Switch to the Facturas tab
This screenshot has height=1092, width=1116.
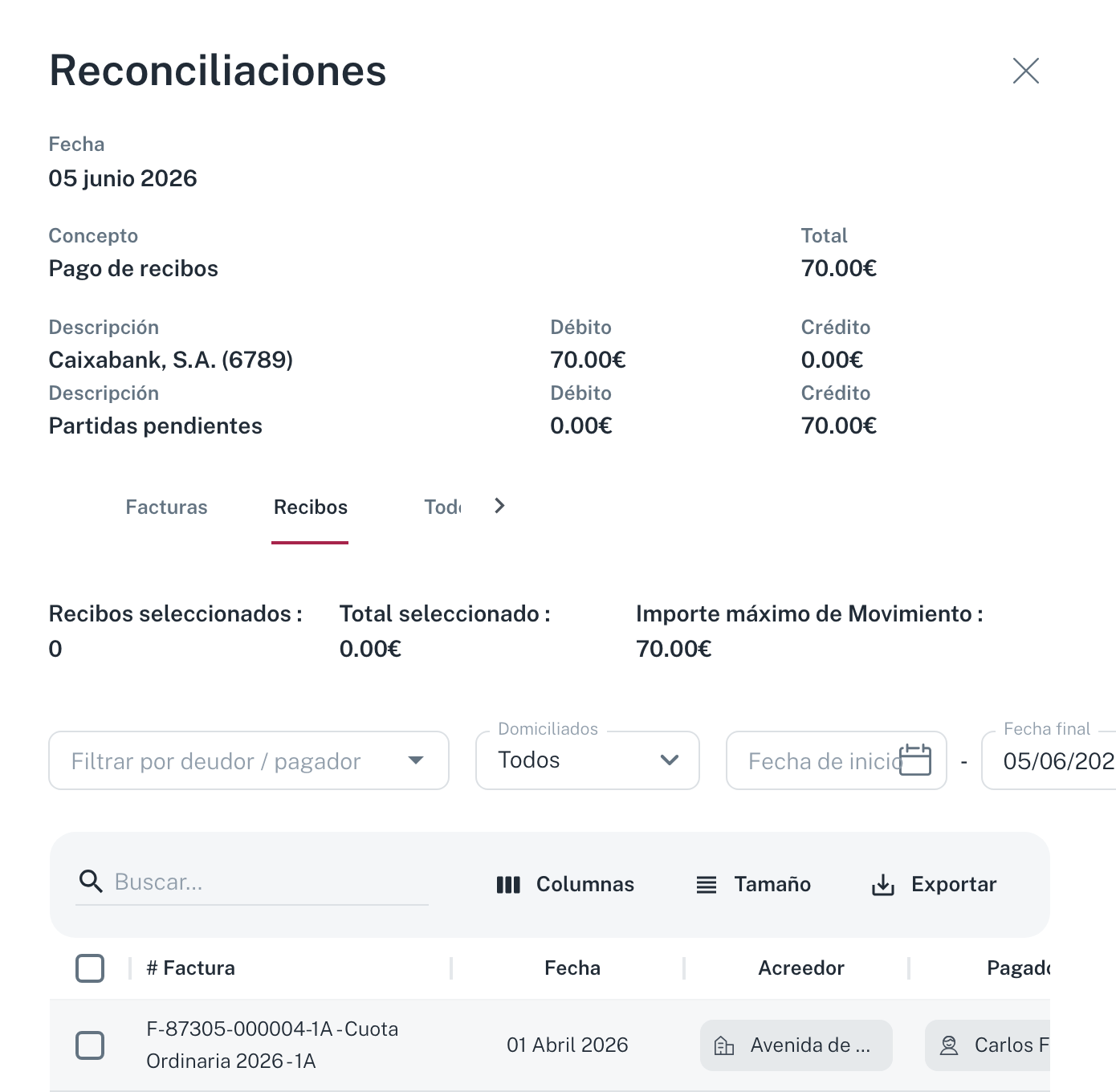coord(166,507)
